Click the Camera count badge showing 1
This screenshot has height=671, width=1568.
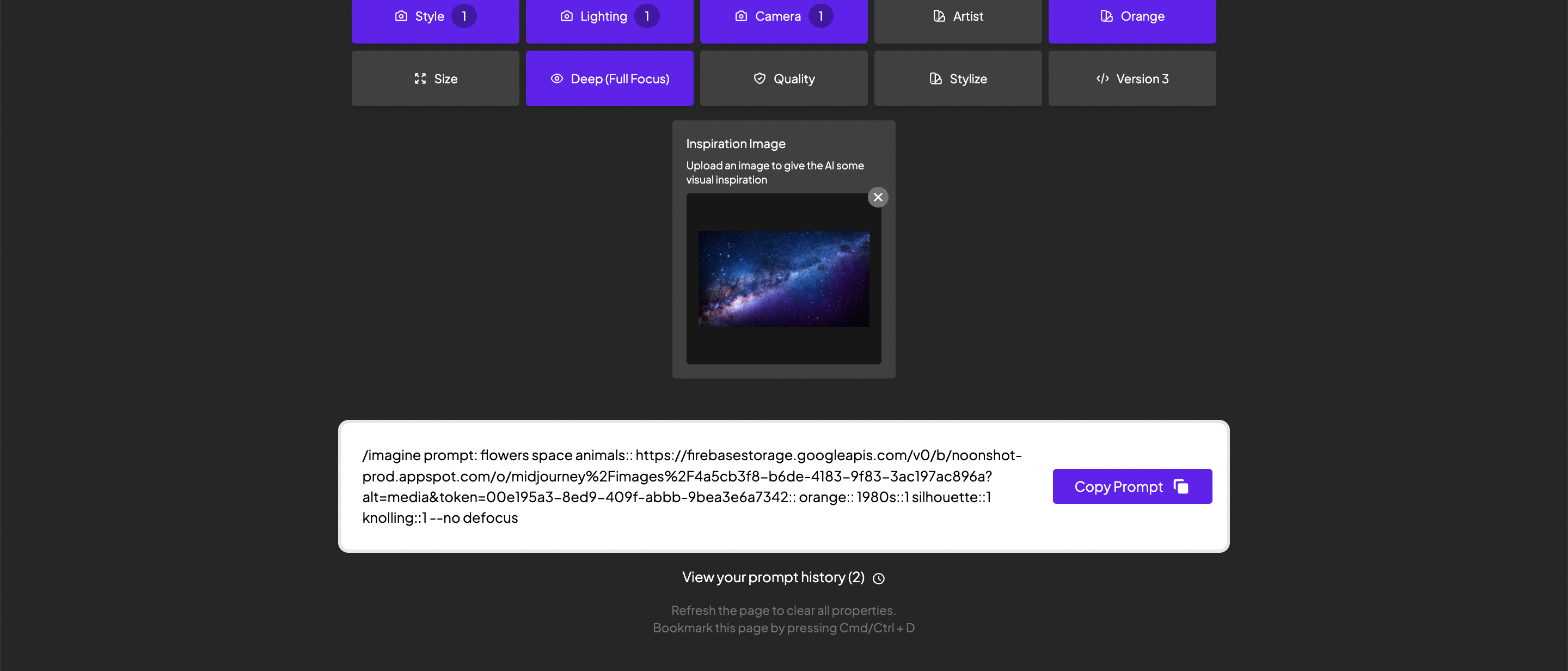[820, 16]
